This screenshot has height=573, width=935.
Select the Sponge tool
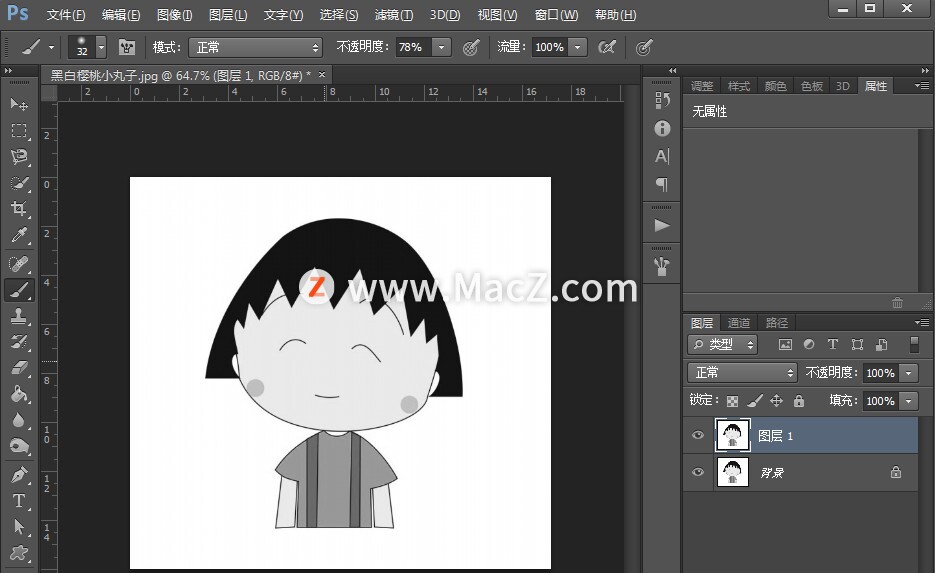pyautogui.click(x=19, y=446)
